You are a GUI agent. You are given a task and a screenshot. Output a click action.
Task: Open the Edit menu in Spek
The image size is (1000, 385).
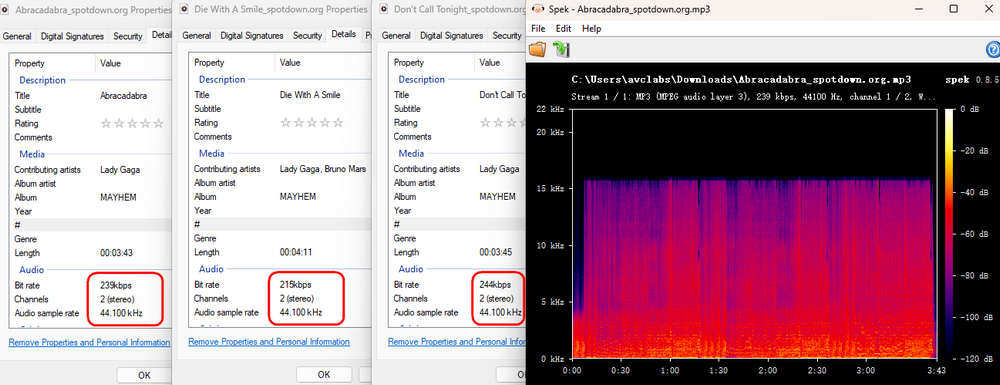(x=563, y=29)
